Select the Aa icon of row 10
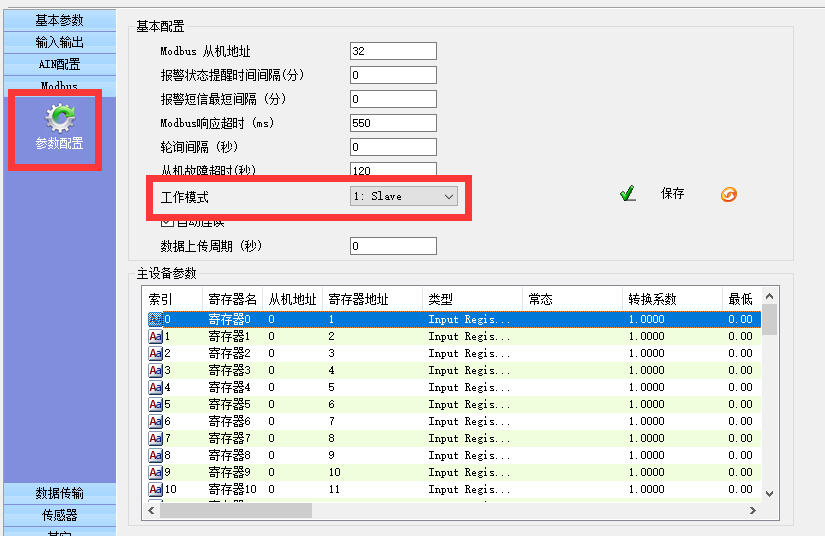The image size is (825, 536). coord(156,490)
